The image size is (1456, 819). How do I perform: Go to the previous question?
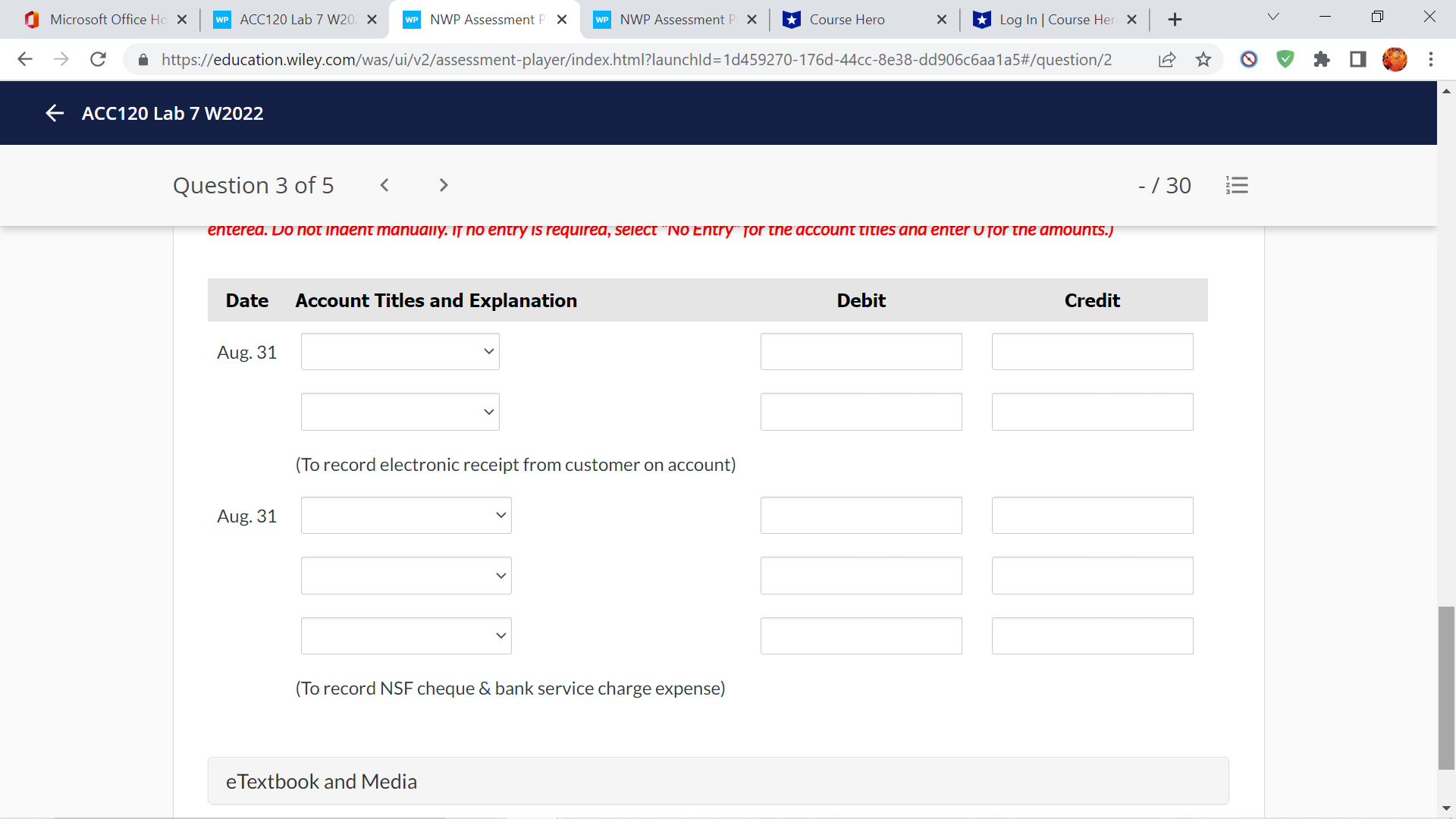(384, 185)
